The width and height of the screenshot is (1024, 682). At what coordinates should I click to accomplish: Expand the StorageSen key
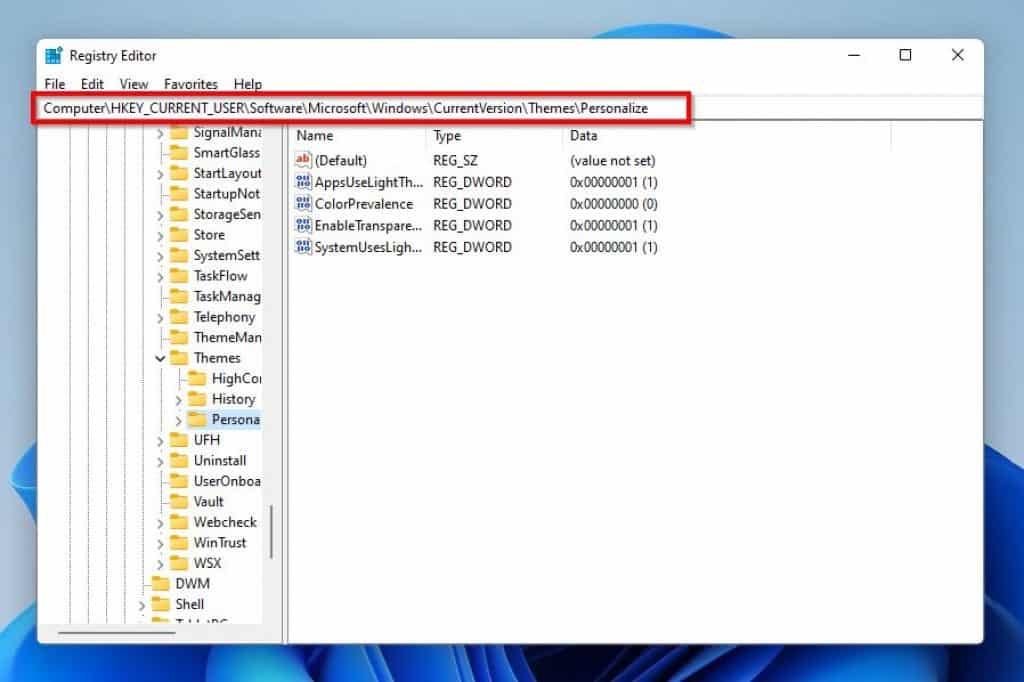(x=160, y=216)
